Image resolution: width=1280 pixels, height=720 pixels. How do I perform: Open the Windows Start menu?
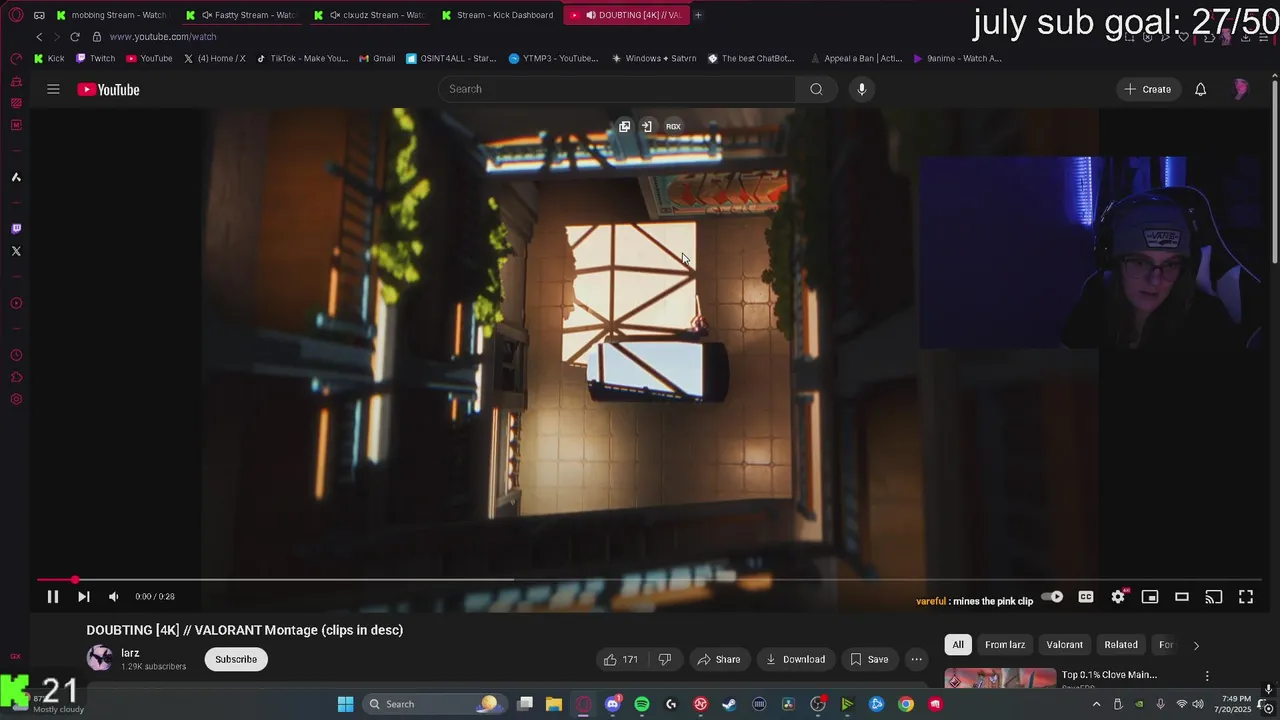pyautogui.click(x=345, y=704)
